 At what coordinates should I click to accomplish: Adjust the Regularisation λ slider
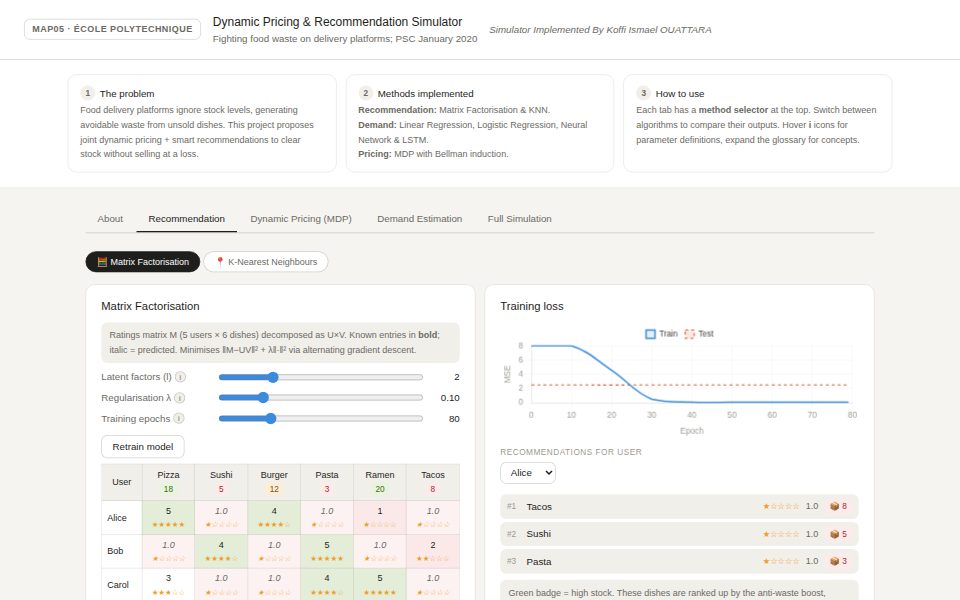321,398
